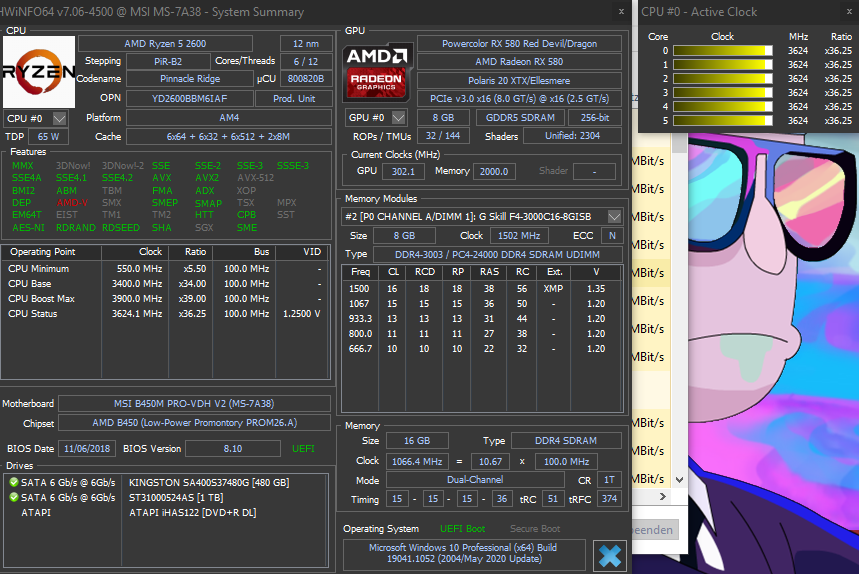Click the AMD-V feature label in red

point(72,203)
